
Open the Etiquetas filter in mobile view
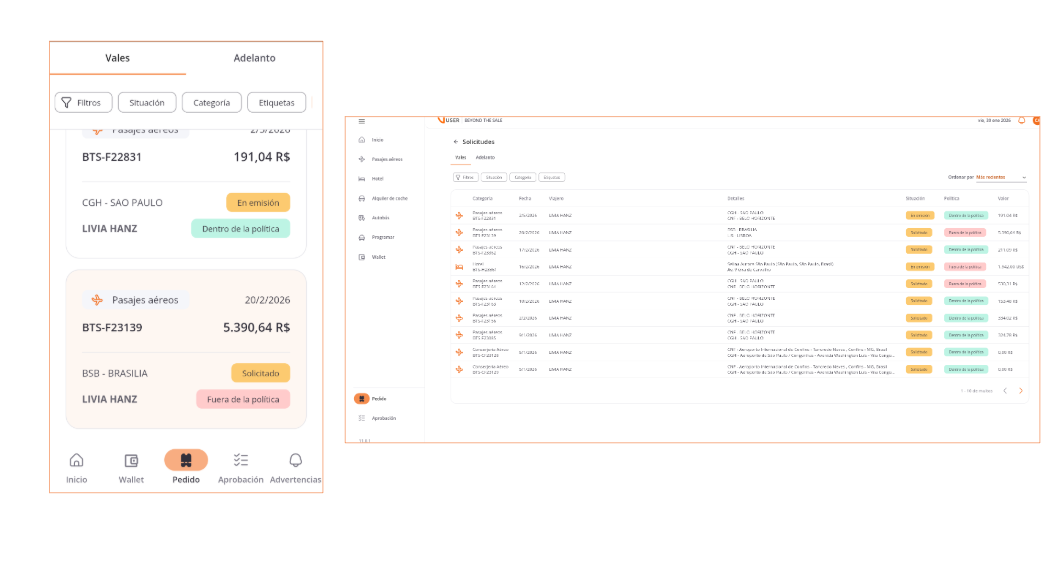pos(276,102)
